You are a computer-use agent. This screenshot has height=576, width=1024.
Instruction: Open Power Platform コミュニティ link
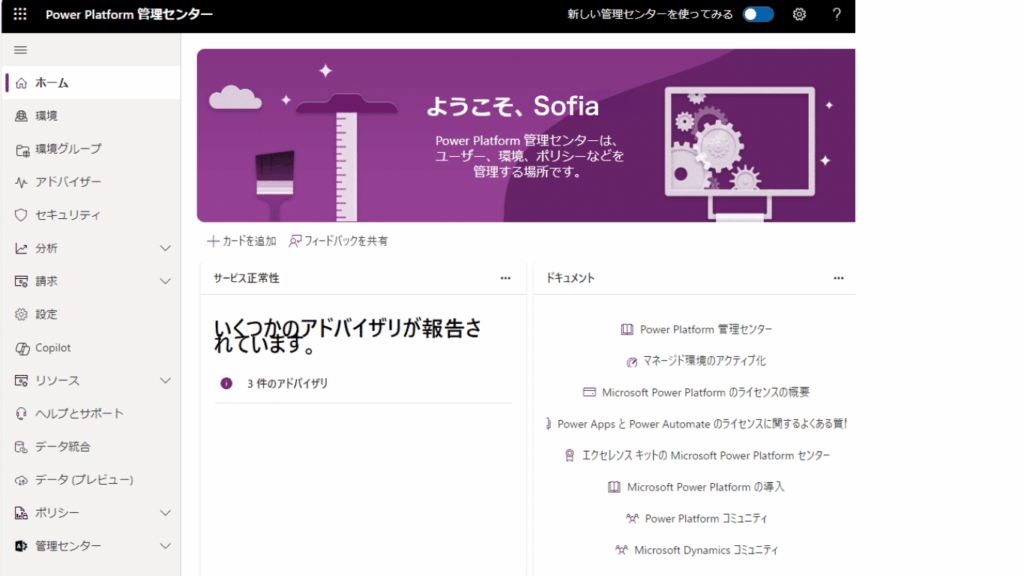[x=705, y=519]
